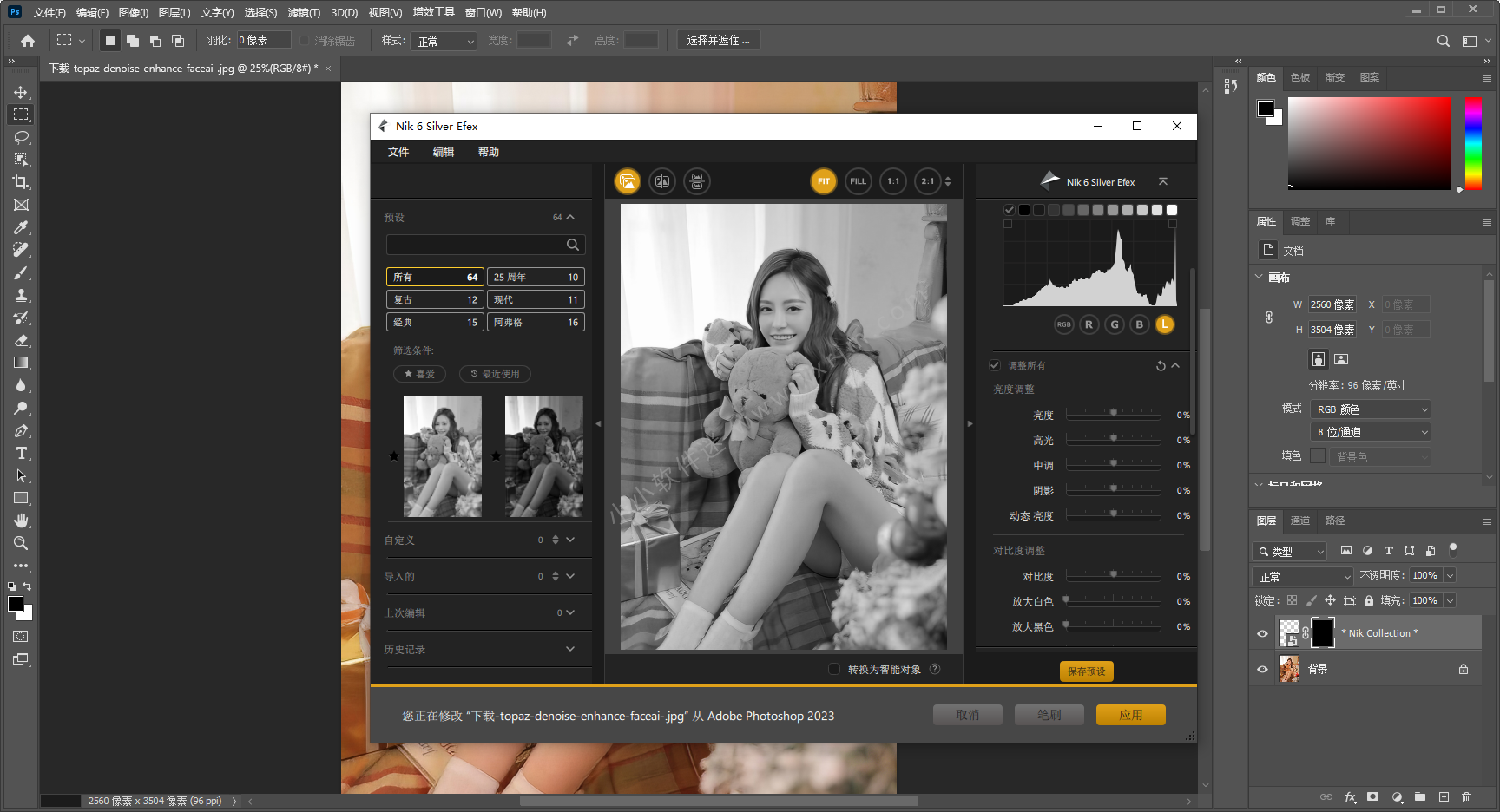Open the RGB 颜色 mode dropdown
1500x812 pixels.
pyautogui.click(x=1370, y=409)
